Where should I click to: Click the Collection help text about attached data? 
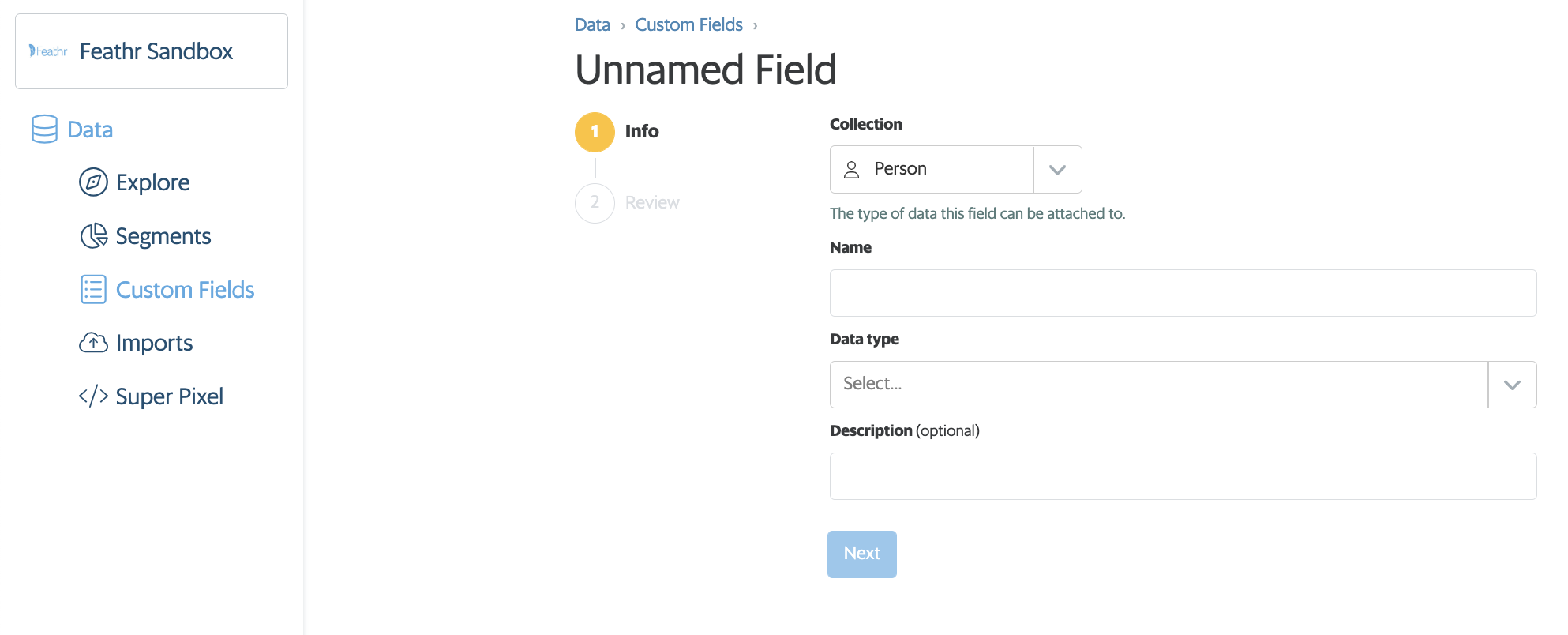point(977,214)
